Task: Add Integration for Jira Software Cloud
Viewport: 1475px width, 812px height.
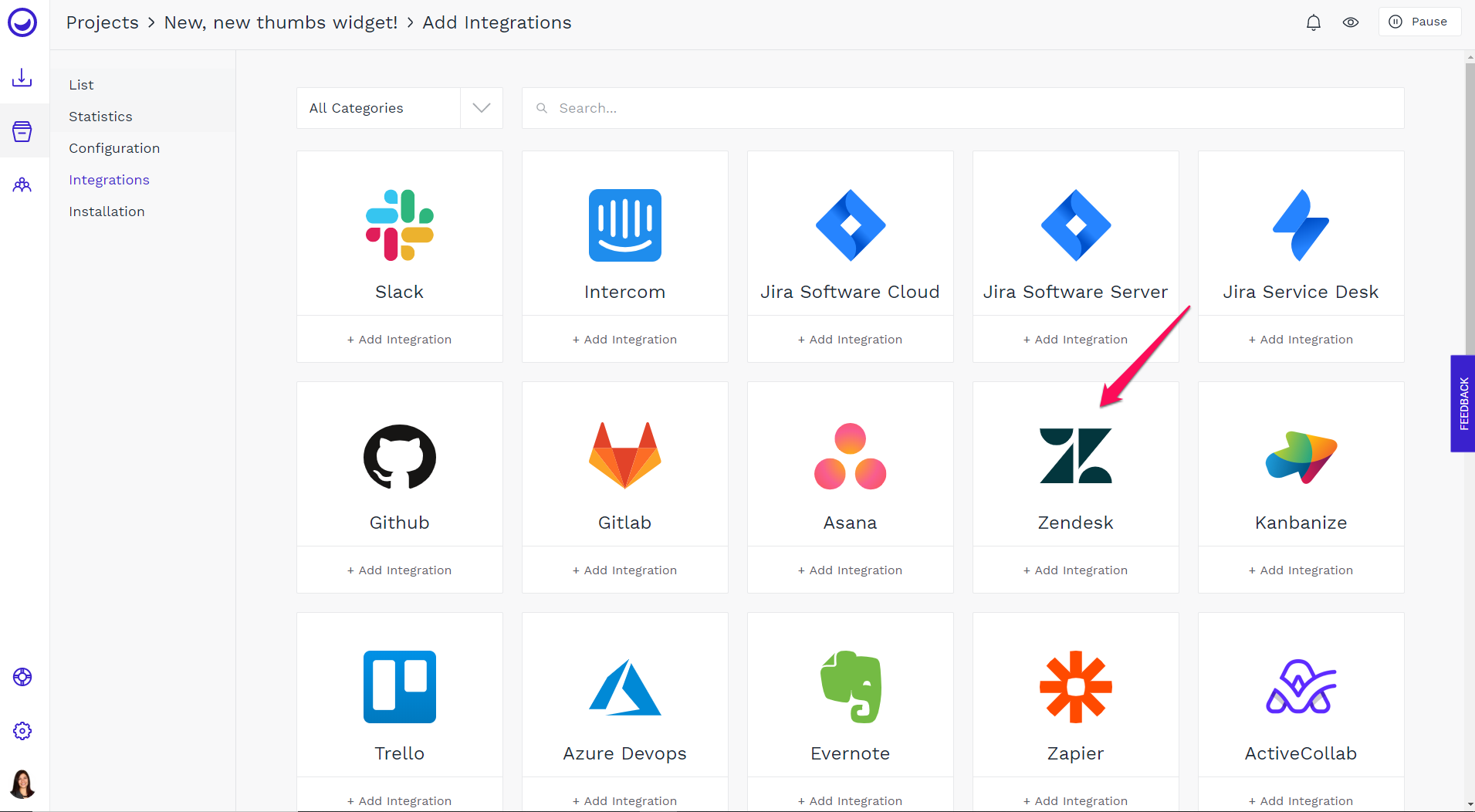Action: [x=851, y=340]
